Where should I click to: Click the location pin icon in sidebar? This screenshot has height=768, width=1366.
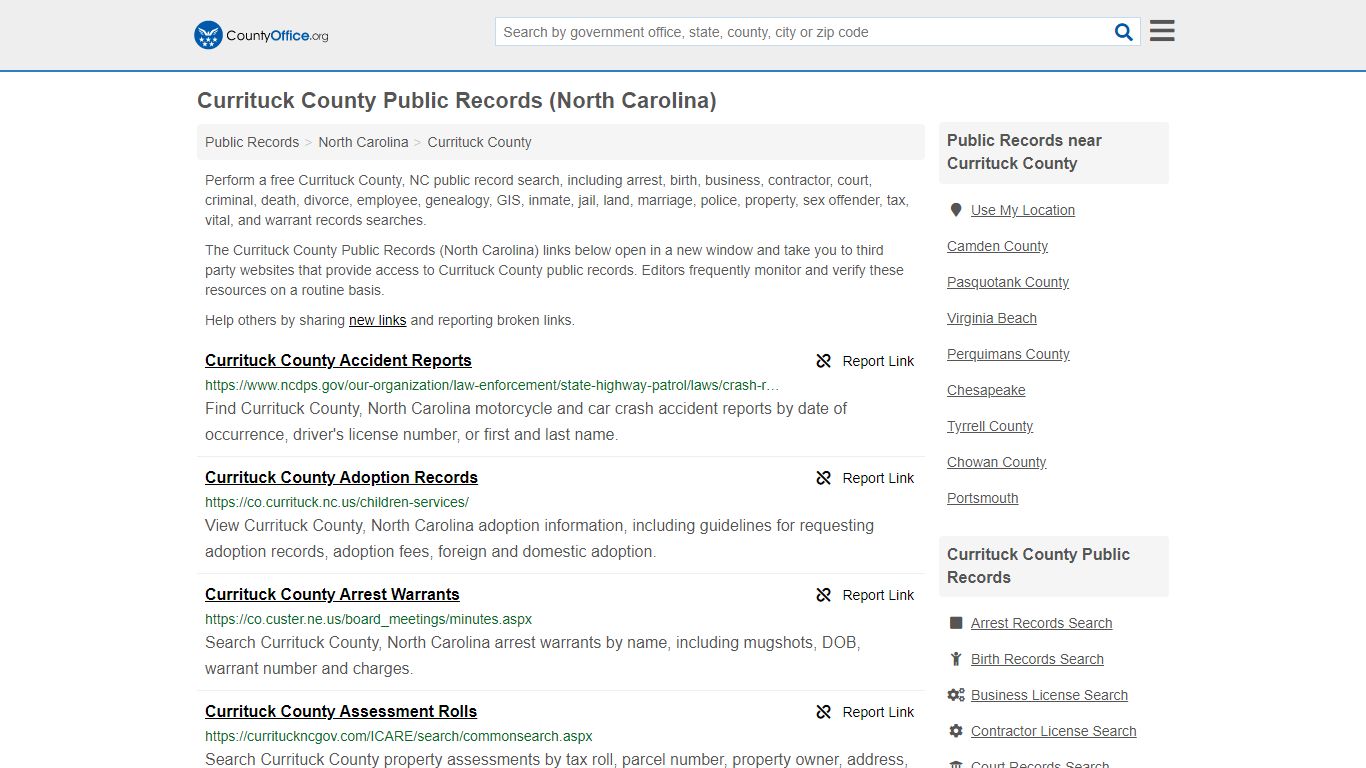point(956,210)
